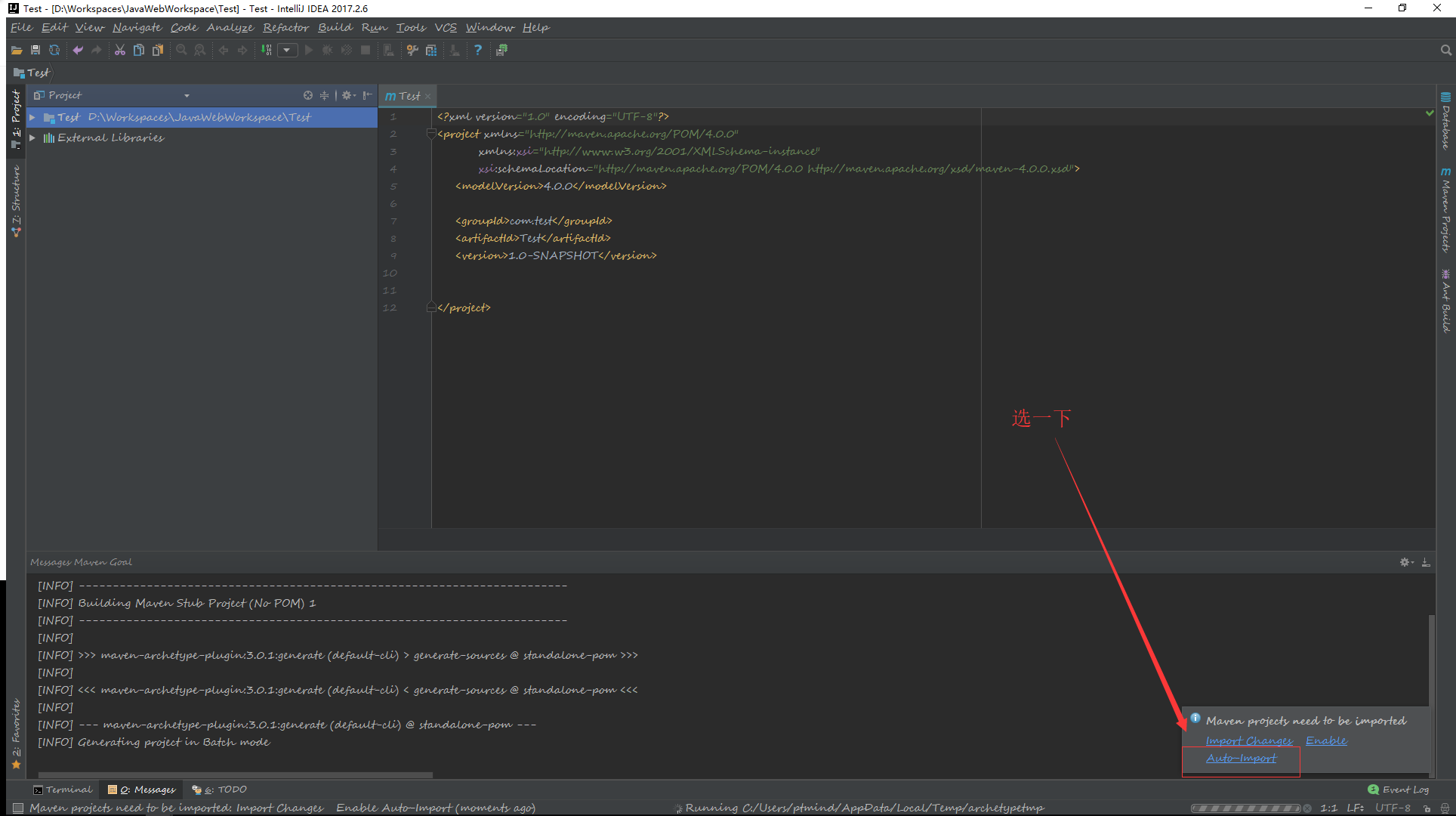Hide the Messages panel with the hide icon
This screenshot has height=816, width=1456.
click(1426, 562)
